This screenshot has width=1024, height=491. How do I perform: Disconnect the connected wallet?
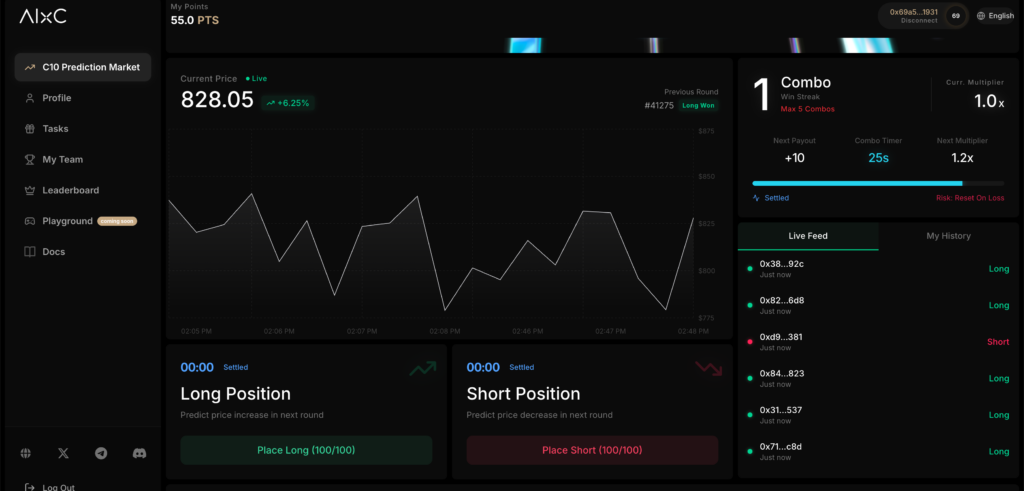(919, 21)
